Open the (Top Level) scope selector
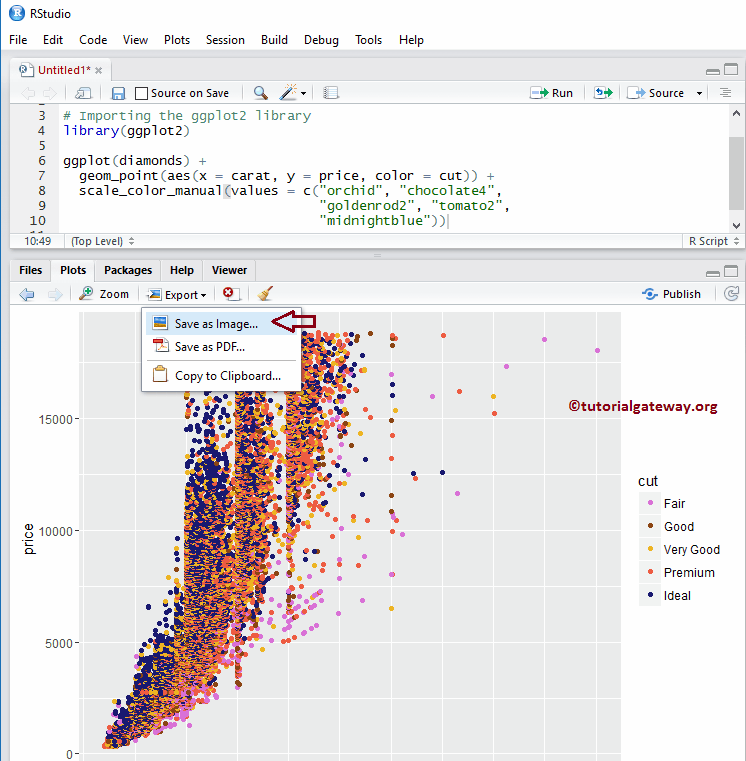Image resolution: width=746 pixels, height=761 pixels. [x=103, y=241]
